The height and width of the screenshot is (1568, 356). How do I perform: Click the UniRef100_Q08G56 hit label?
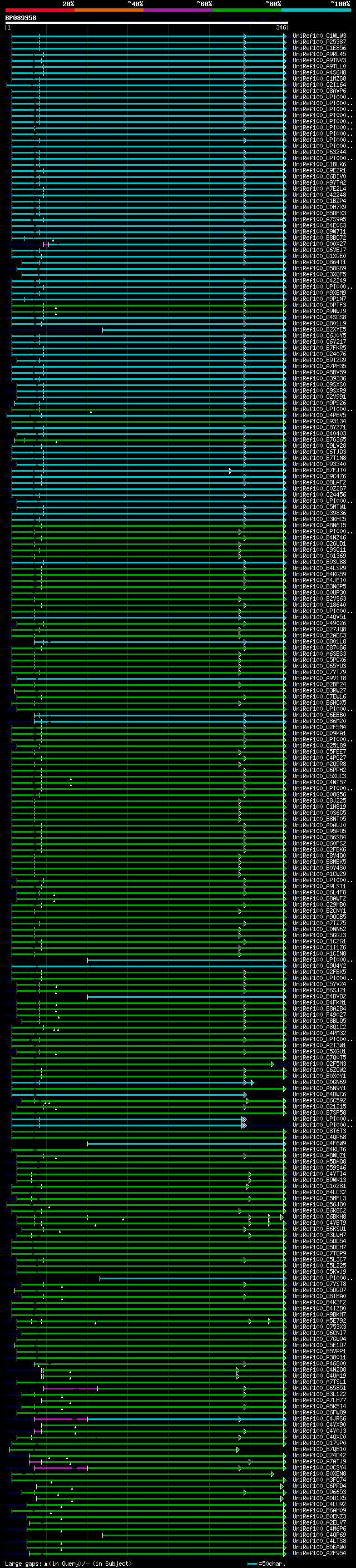click(319, 794)
